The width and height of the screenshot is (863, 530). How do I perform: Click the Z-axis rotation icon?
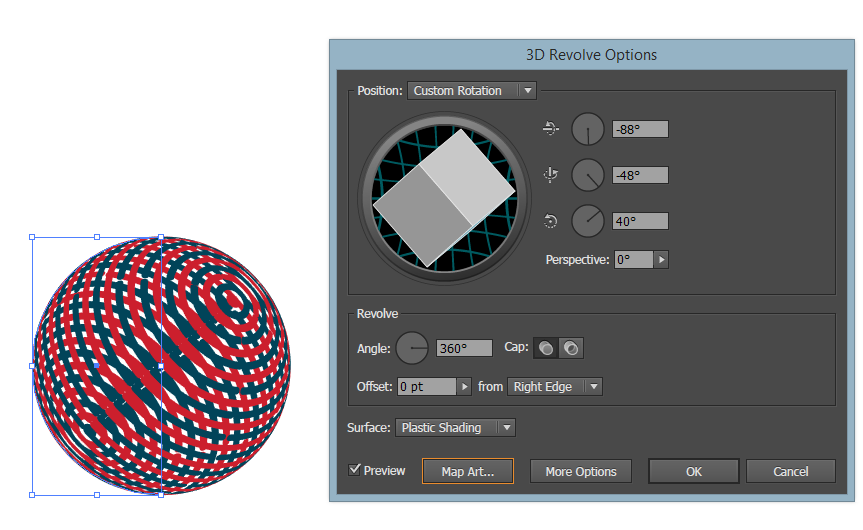point(550,221)
